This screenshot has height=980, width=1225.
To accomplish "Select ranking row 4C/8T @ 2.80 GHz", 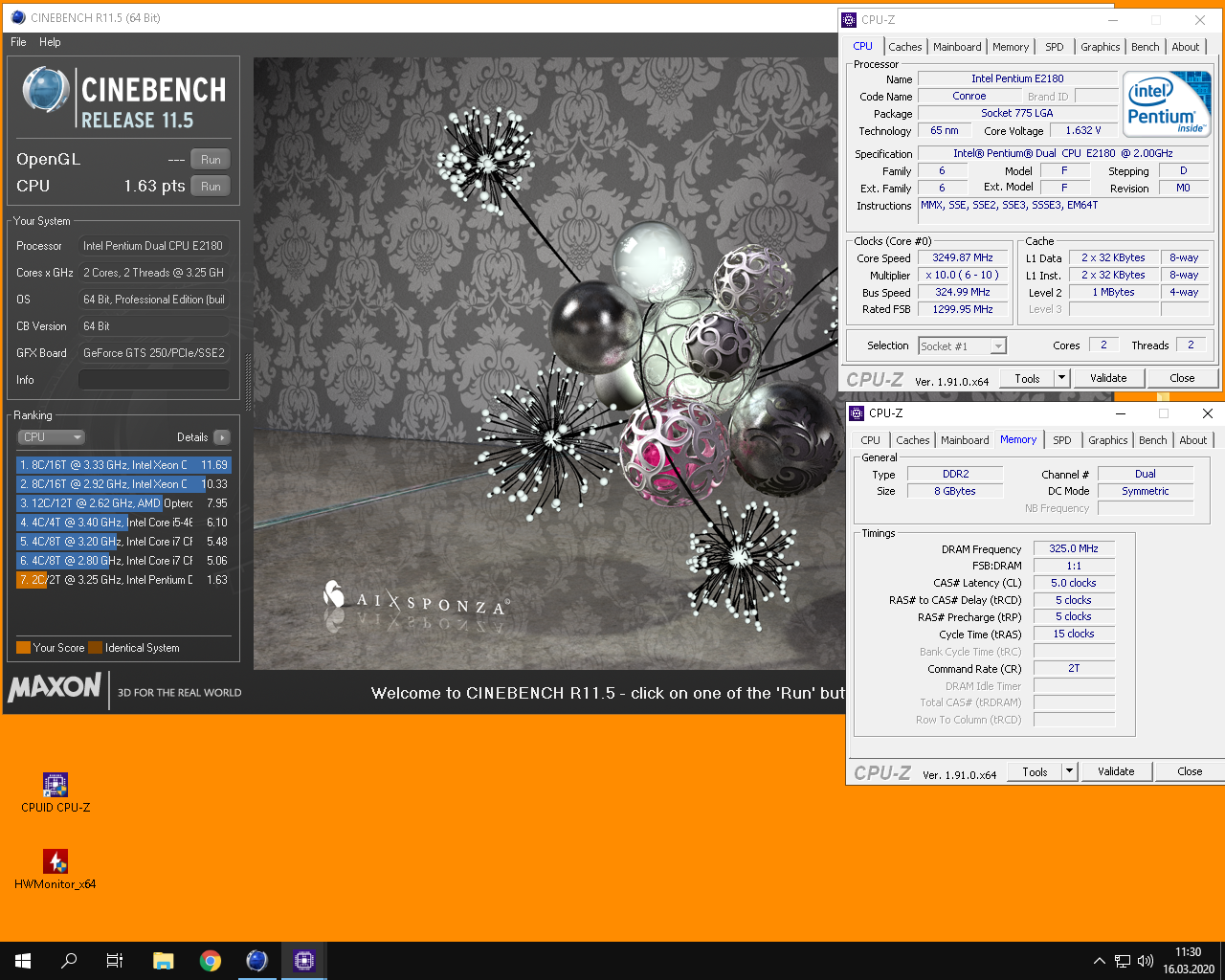I will [123, 561].
